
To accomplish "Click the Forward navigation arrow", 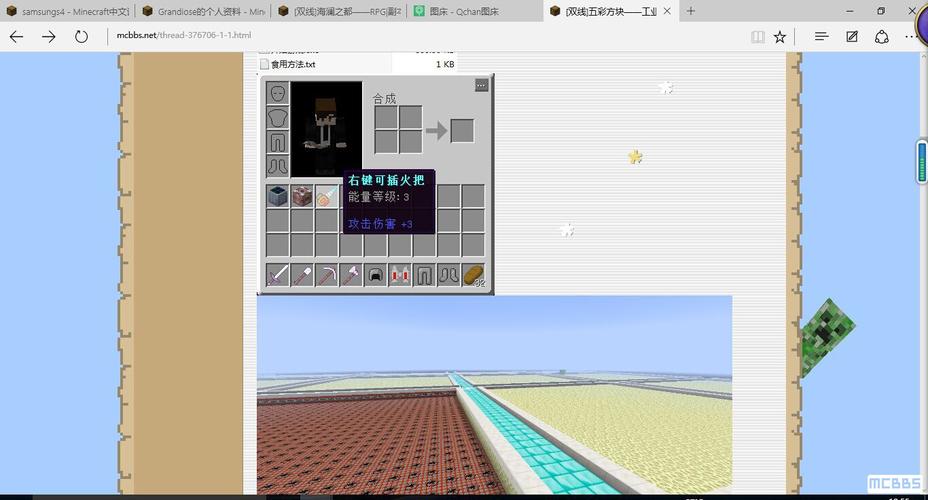I will (x=48, y=36).
